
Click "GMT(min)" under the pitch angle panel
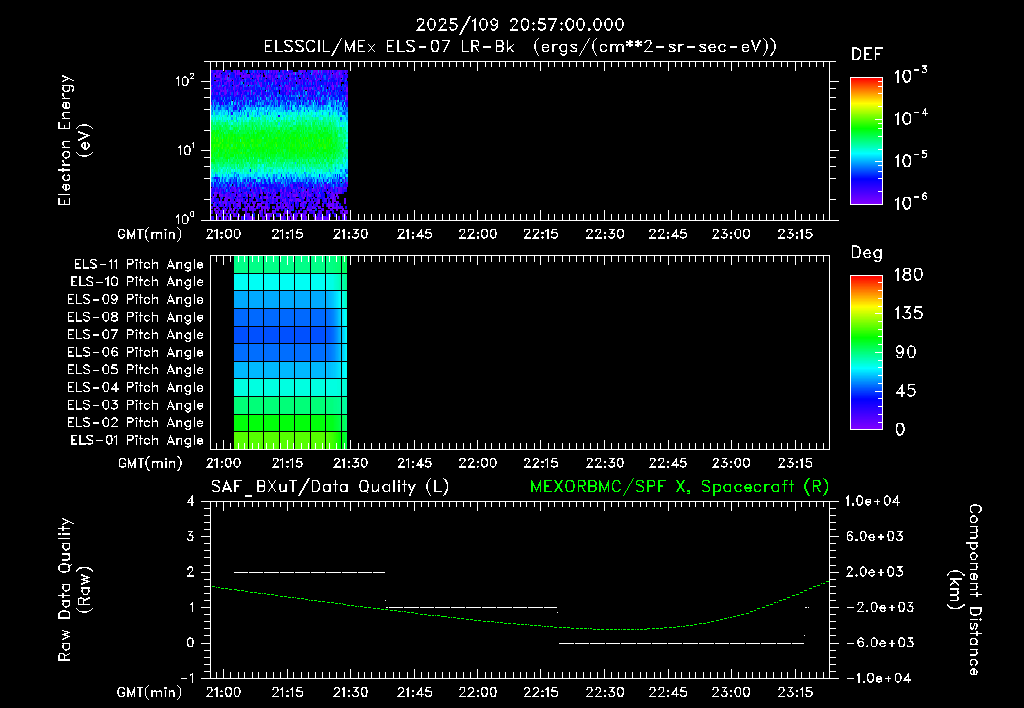pos(150,463)
